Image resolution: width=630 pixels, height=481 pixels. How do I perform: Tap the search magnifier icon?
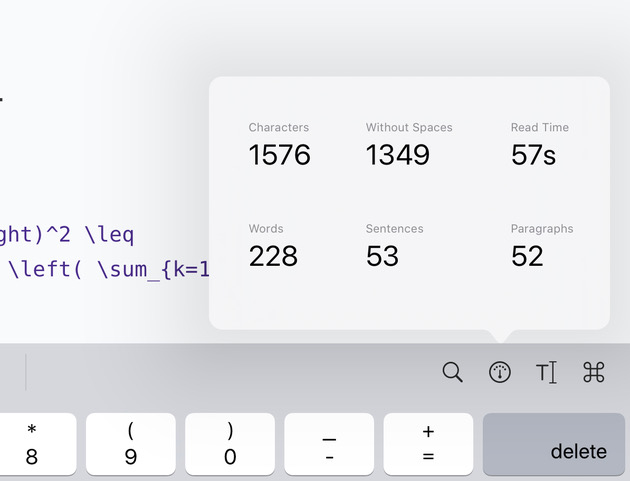pyautogui.click(x=452, y=372)
